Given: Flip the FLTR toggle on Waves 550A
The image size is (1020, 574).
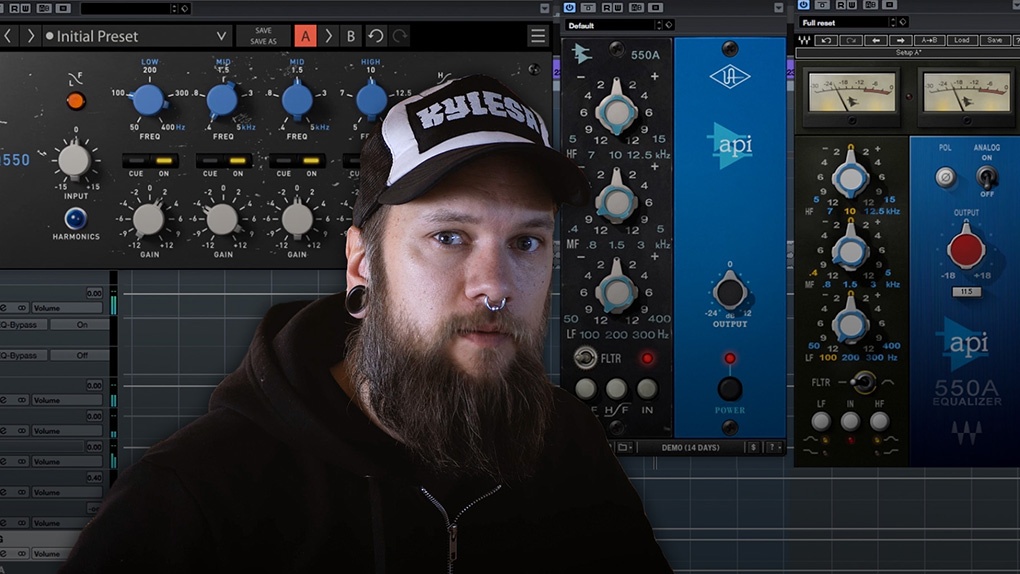Looking at the screenshot, I should click(863, 382).
